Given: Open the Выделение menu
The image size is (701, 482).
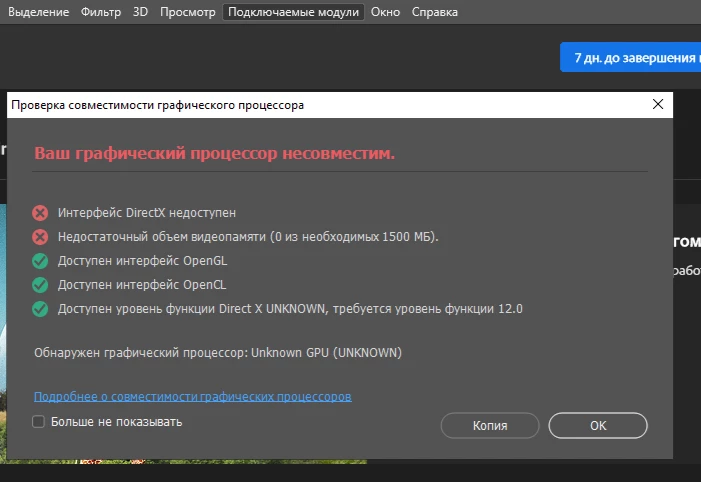Looking at the screenshot, I should [38, 12].
